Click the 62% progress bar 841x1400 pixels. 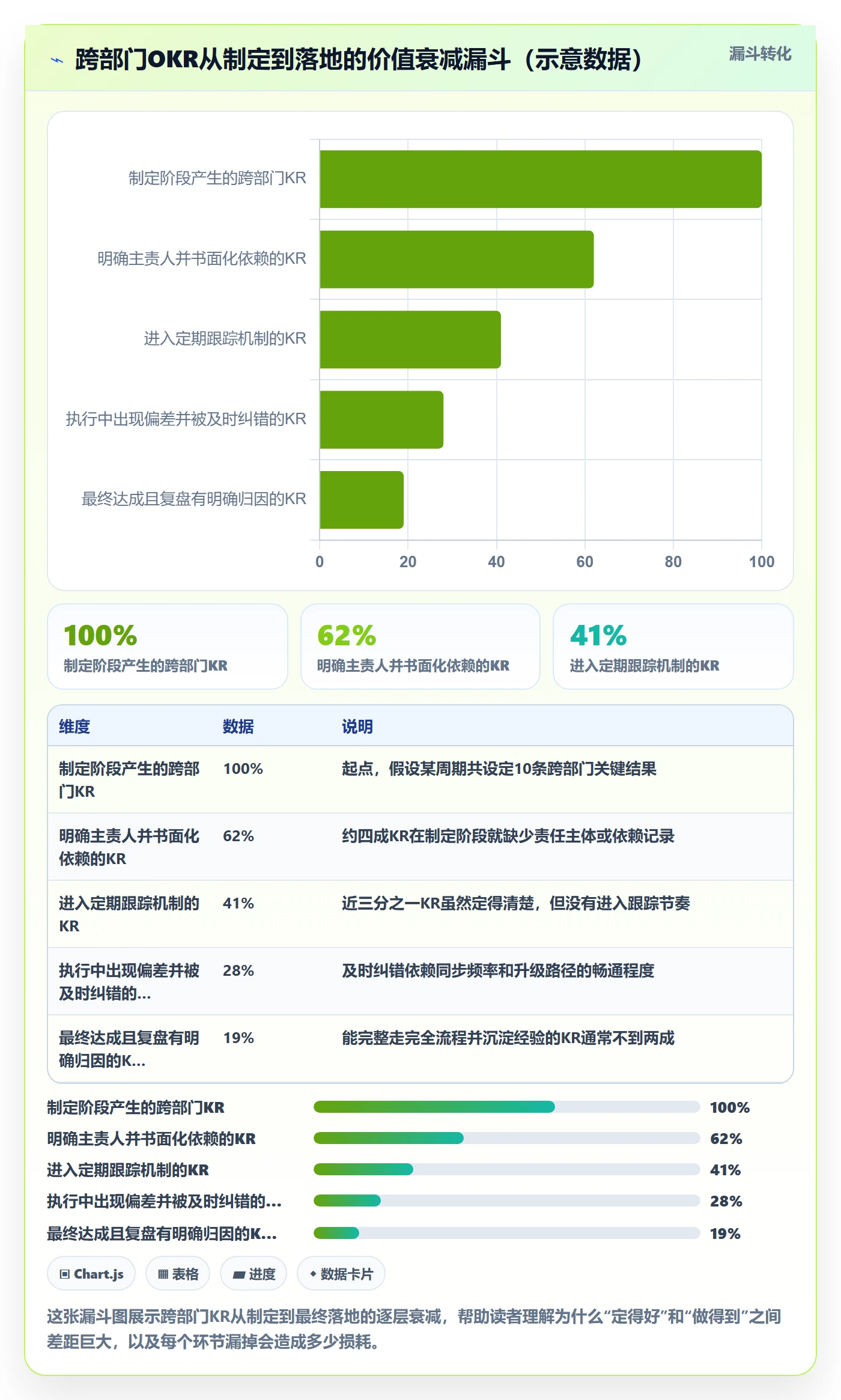507,1138
